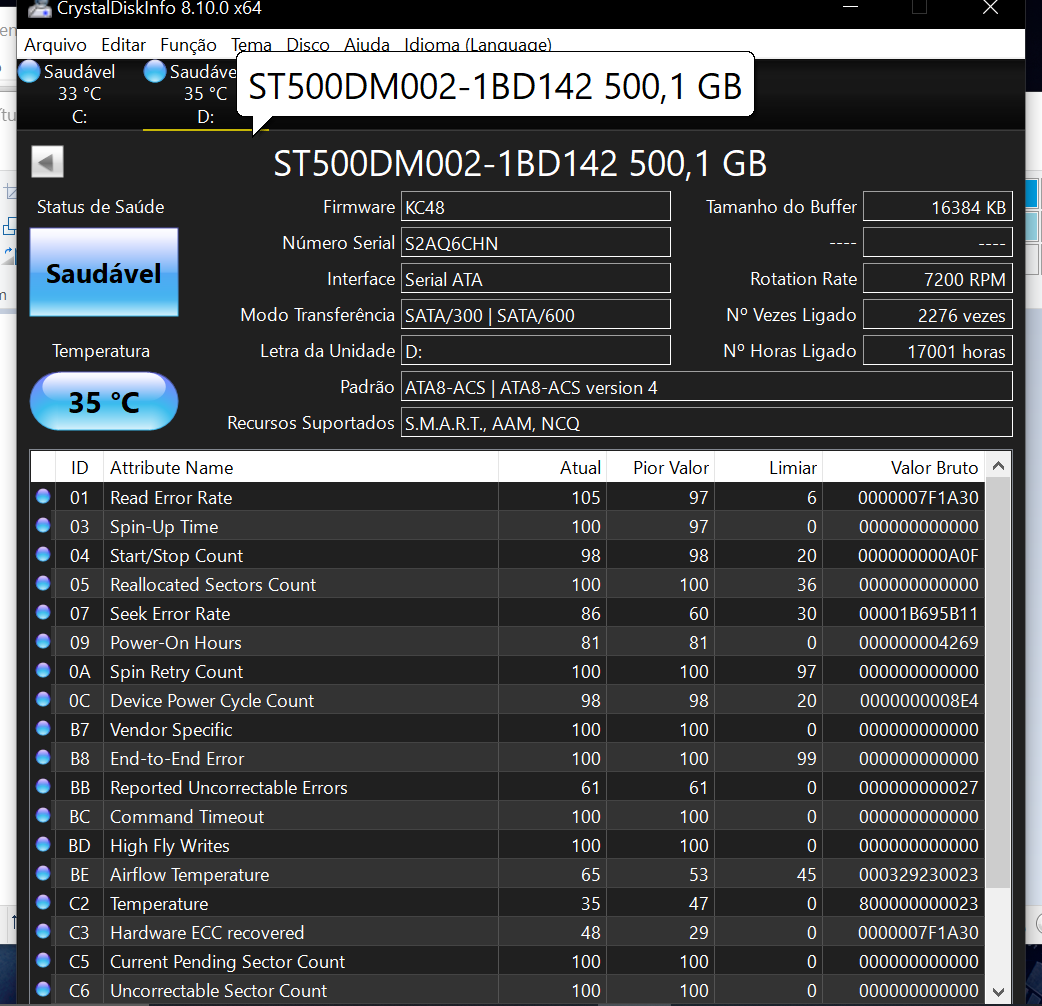
Task: Open the Tema menu
Action: pos(251,45)
